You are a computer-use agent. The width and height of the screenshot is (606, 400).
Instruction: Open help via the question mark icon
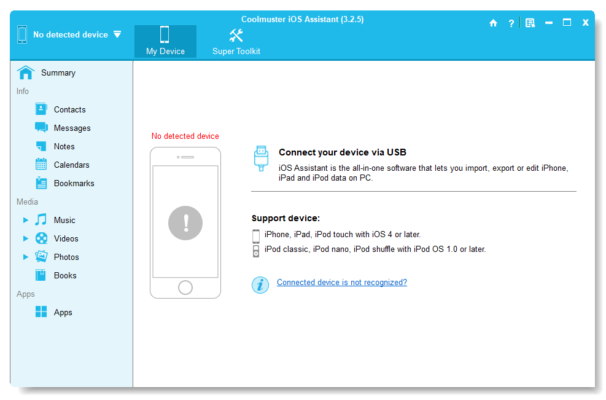[x=511, y=23]
